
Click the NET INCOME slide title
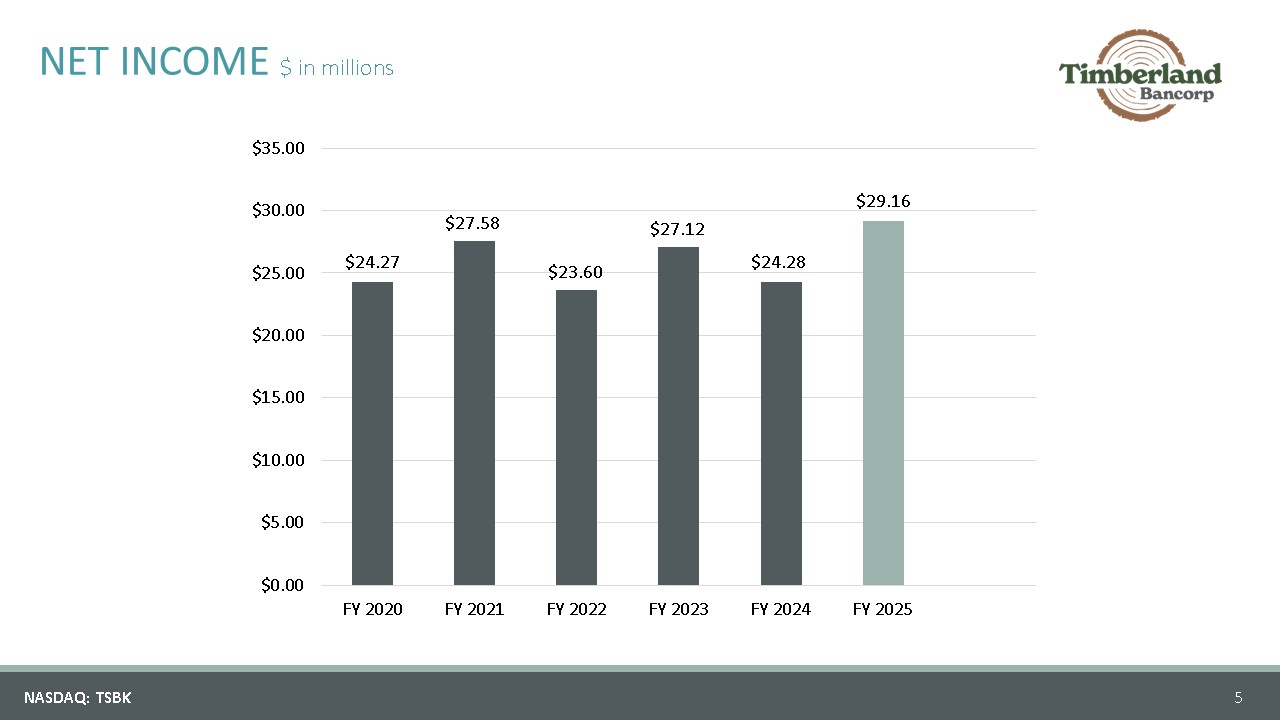point(154,62)
